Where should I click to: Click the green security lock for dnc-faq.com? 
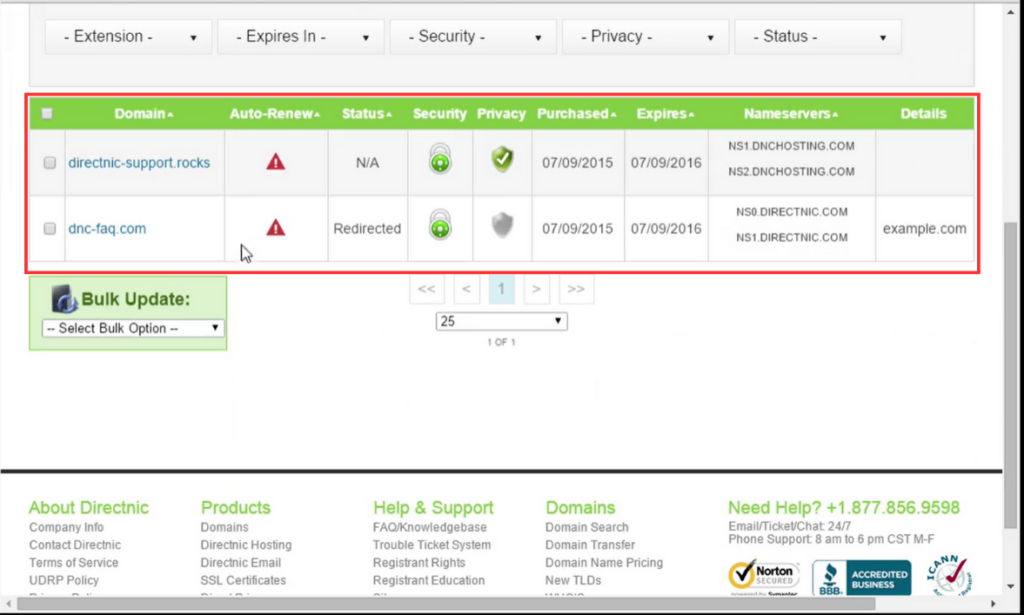click(x=440, y=224)
